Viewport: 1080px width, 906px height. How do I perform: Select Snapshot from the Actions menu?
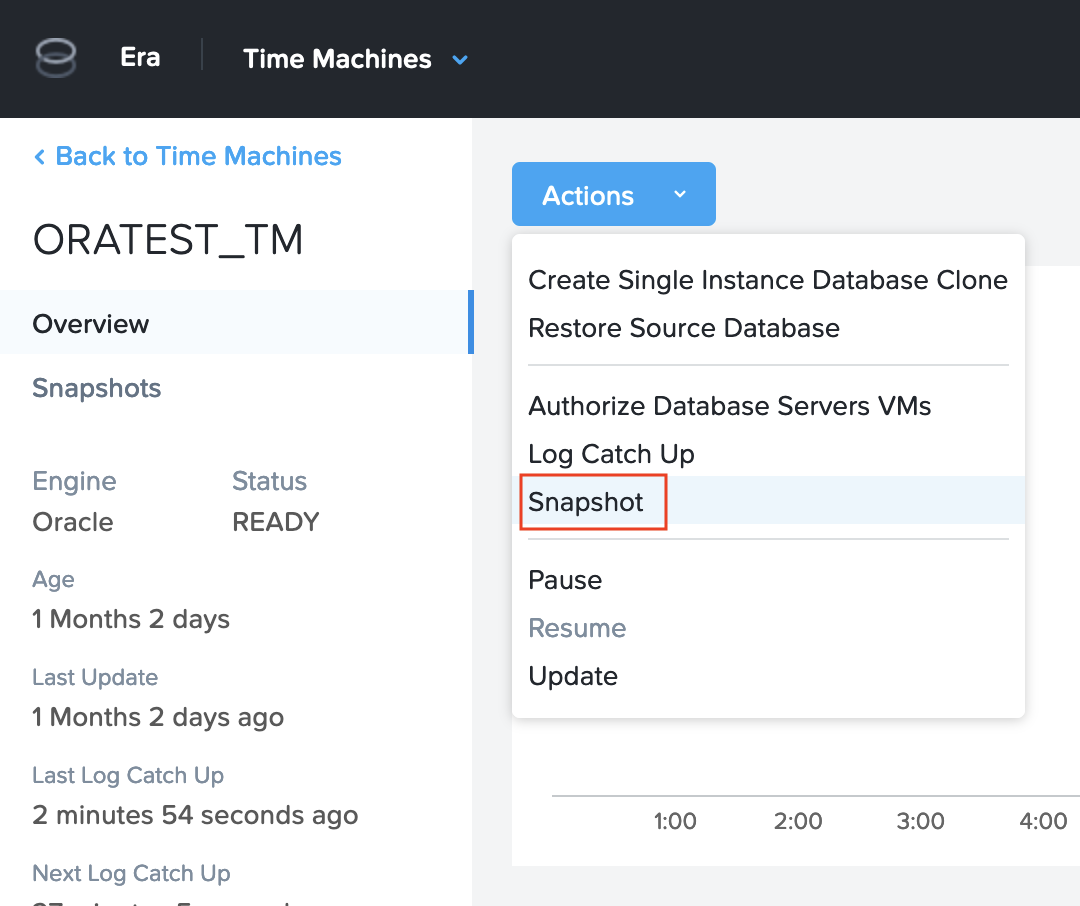pyautogui.click(x=768, y=502)
